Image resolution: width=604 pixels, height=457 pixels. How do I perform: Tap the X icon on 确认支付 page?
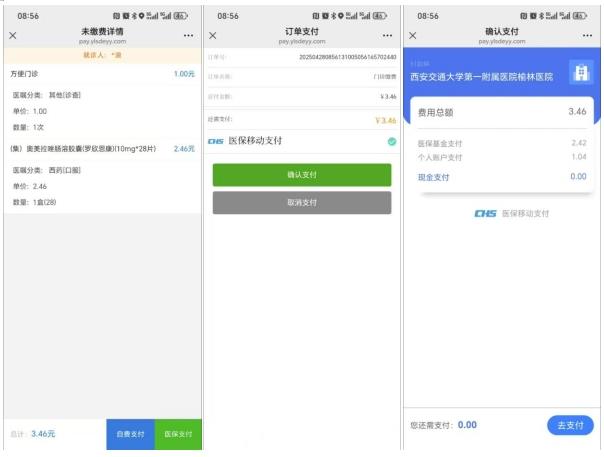pyautogui.click(x=412, y=36)
